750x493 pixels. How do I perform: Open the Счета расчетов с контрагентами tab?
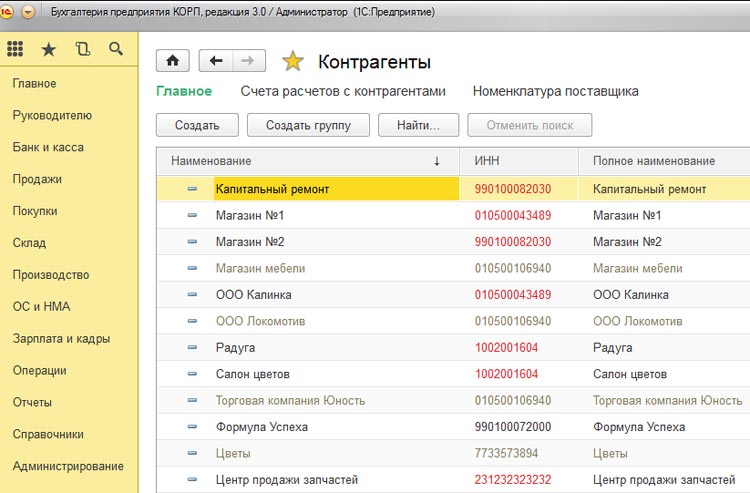[343, 91]
